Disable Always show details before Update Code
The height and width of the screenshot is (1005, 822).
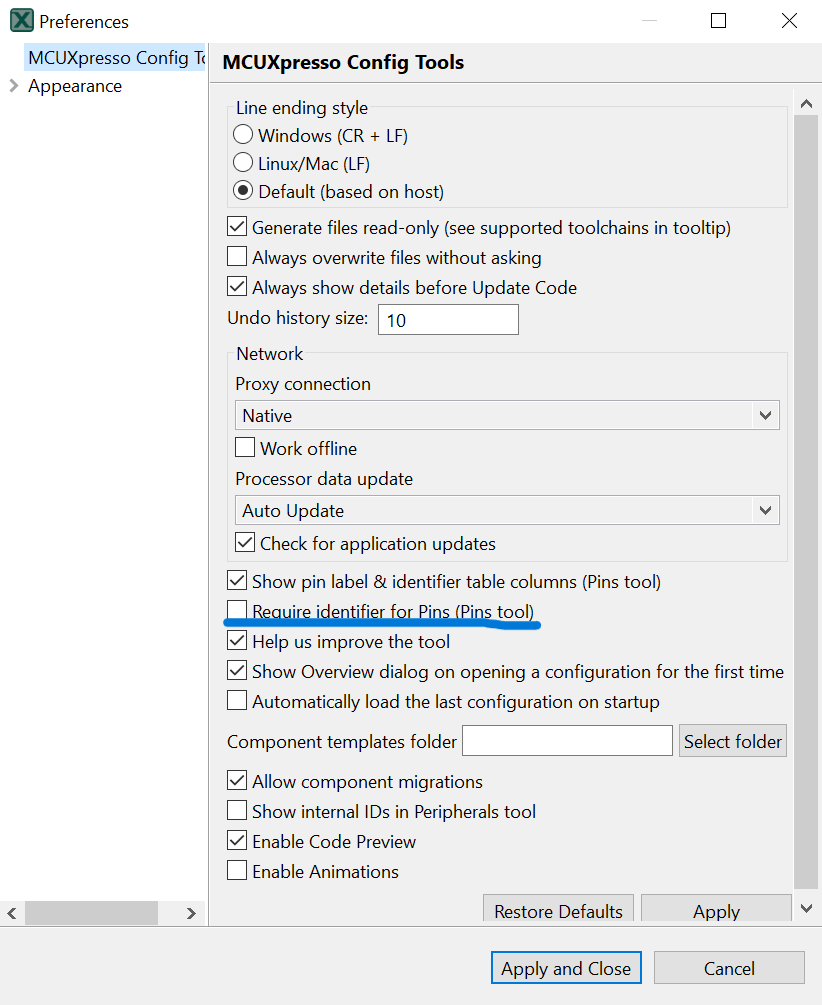[x=237, y=287]
